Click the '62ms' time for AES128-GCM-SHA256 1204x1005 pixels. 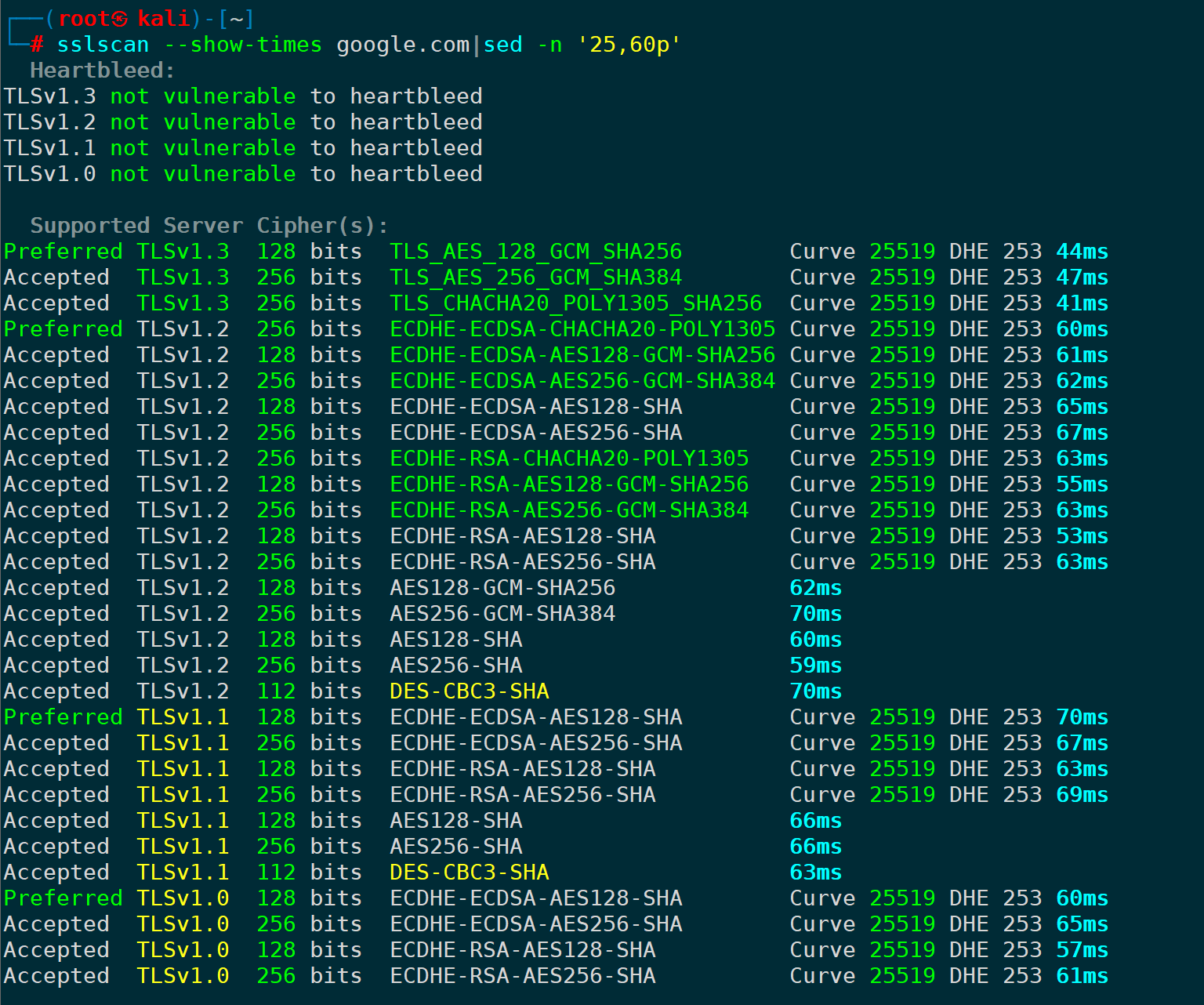pos(816,588)
